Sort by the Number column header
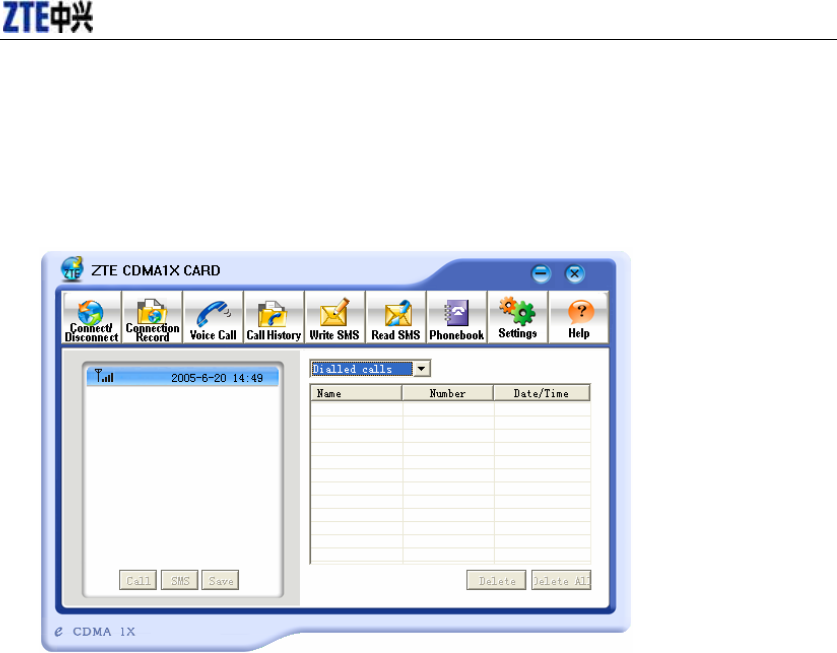This screenshot has width=837, height=653. coord(447,393)
